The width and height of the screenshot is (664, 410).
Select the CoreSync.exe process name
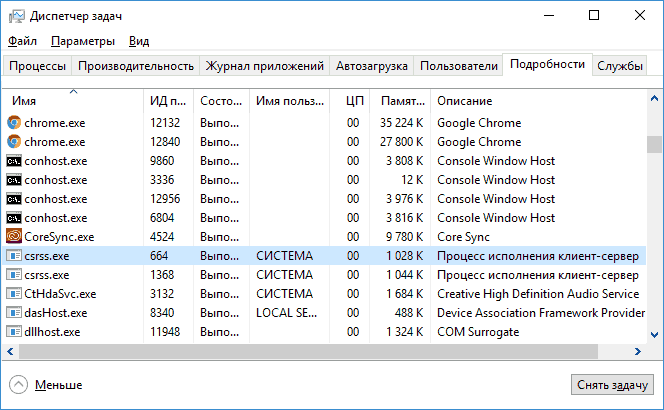59,237
